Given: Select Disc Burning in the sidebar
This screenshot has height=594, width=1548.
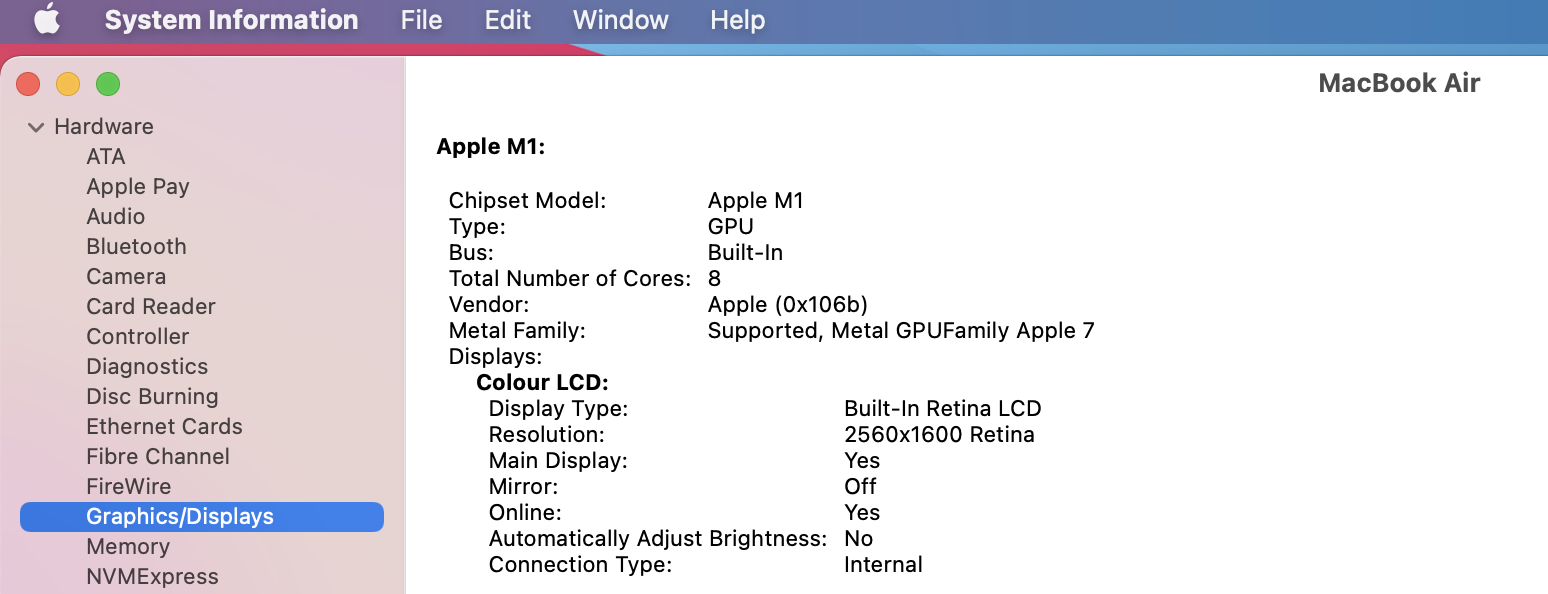Looking at the screenshot, I should pos(152,397).
